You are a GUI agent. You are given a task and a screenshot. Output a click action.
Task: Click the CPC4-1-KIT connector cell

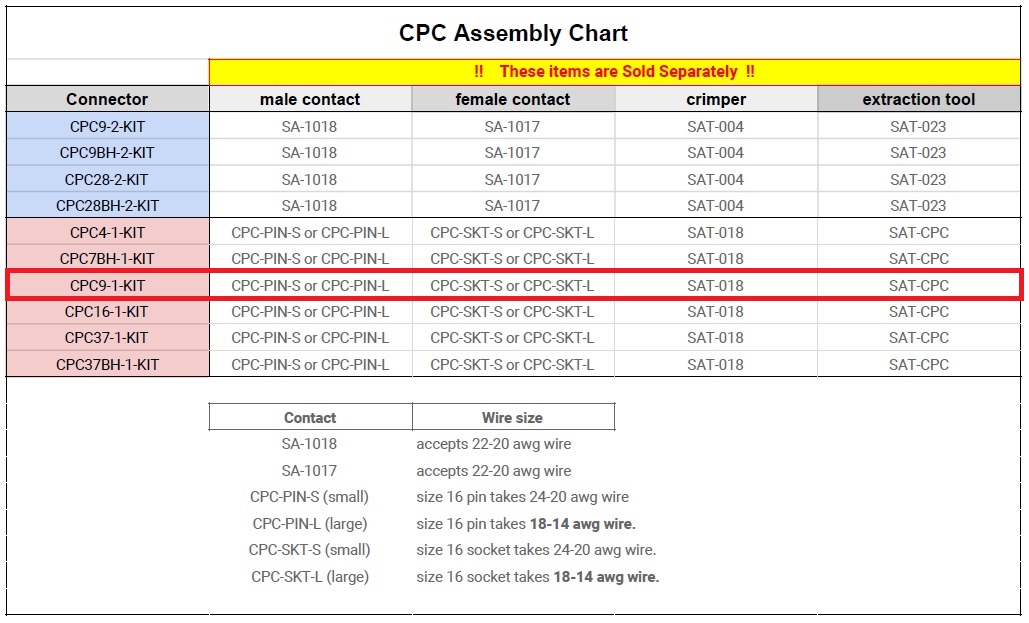coord(108,232)
